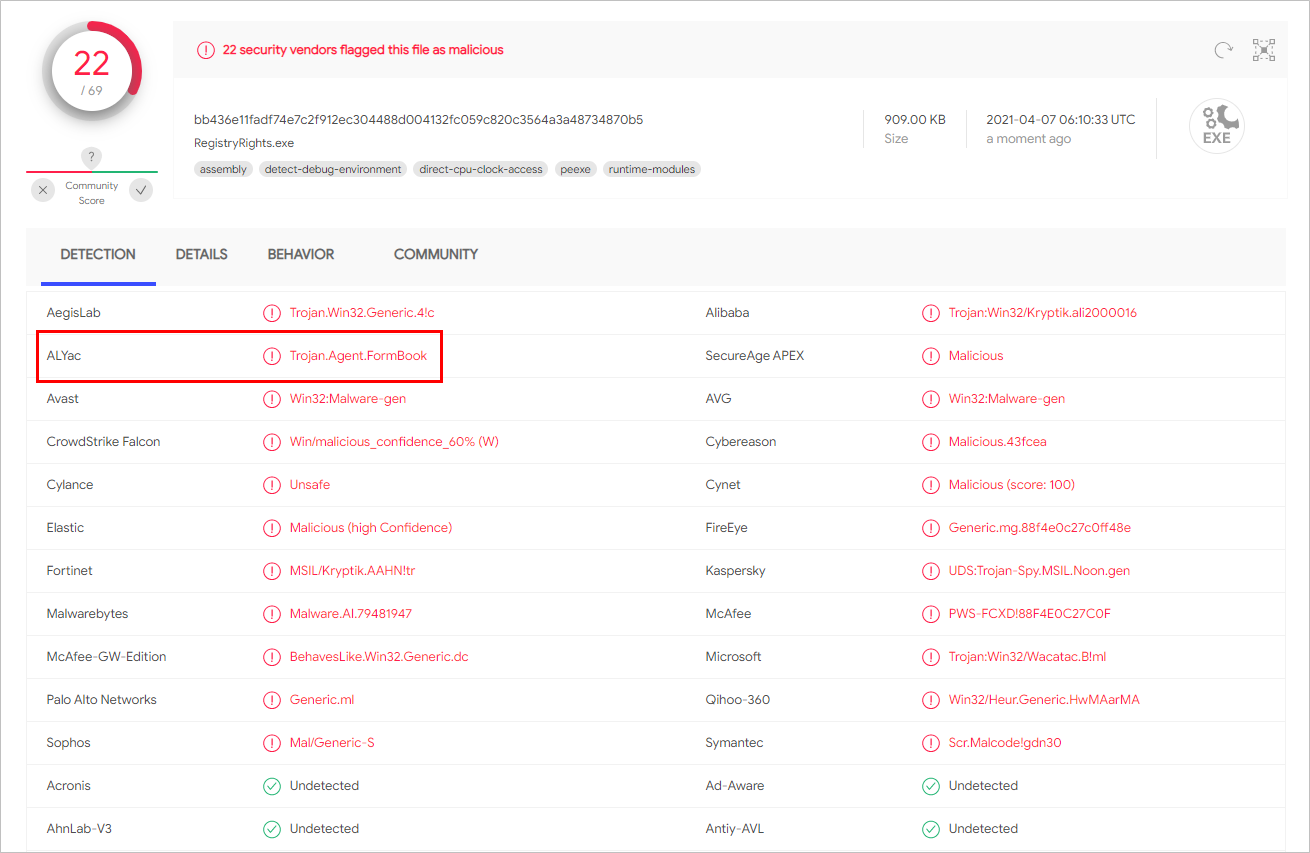Click MSIL/Kryptik.AAHN!tr detection text

(353, 571)
